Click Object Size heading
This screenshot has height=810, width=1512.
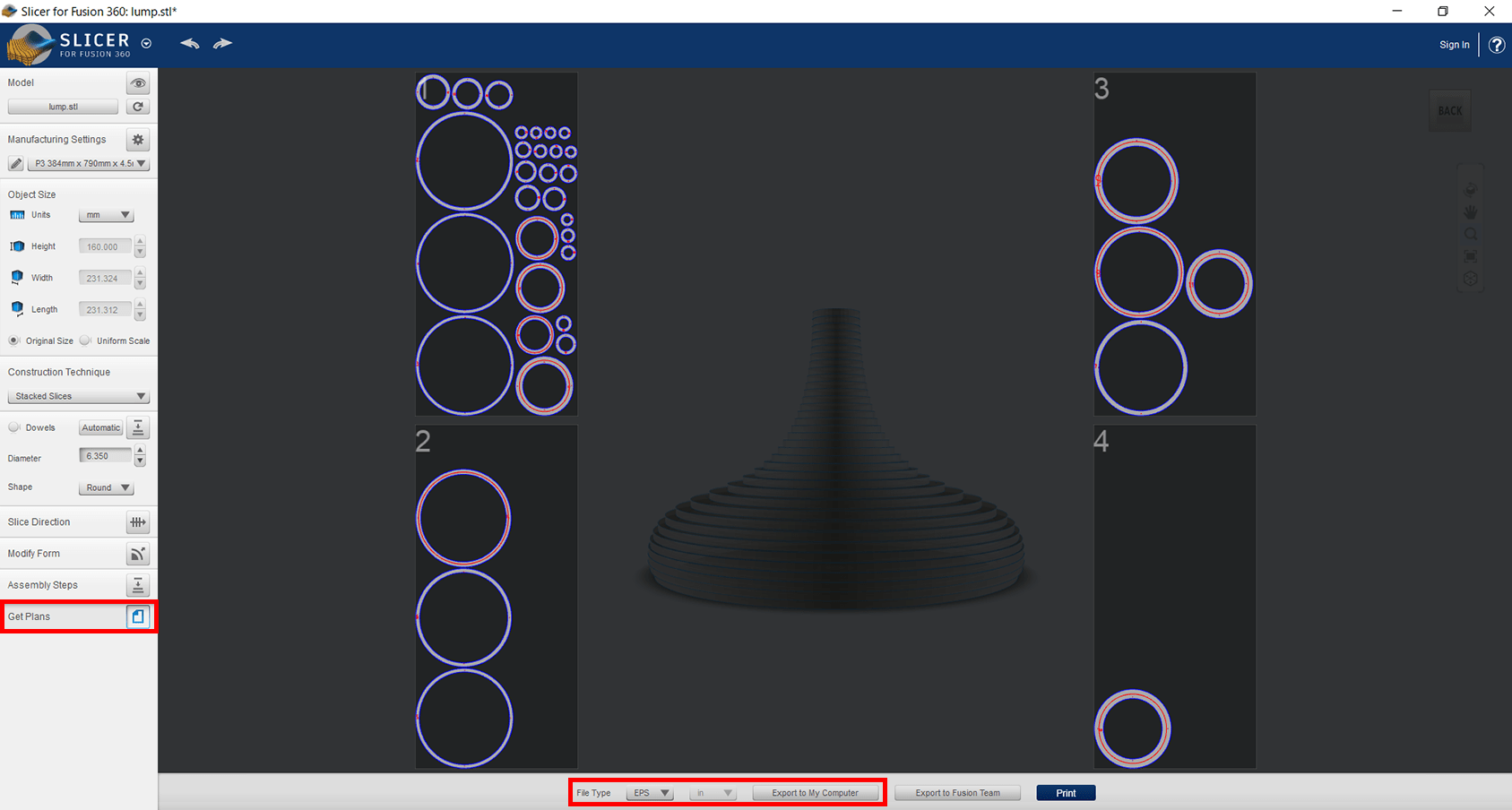pyautogui.click(x=31, y=194)
